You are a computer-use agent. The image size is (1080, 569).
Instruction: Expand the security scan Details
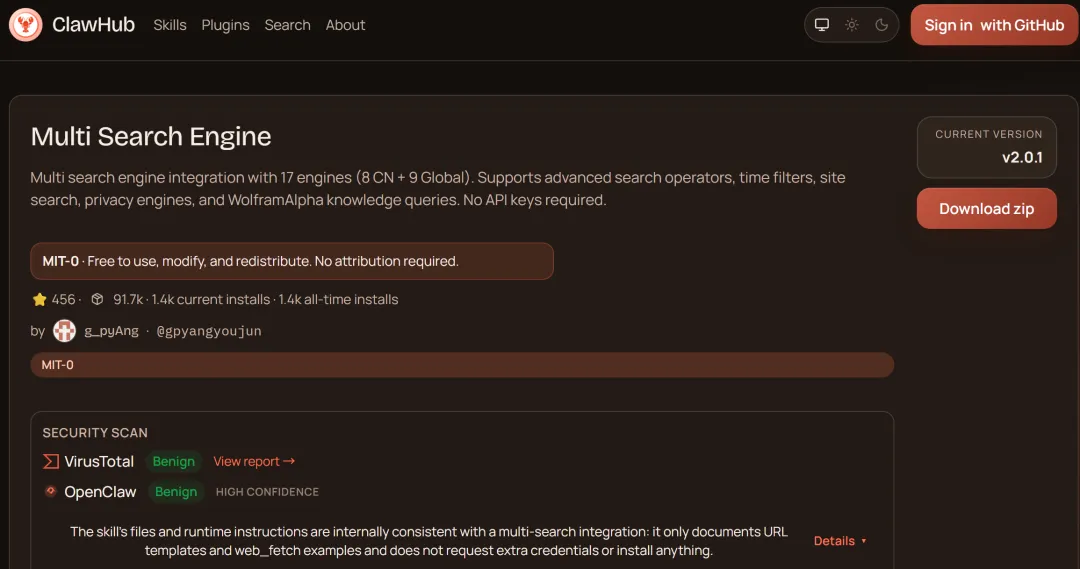pyautogui.click(x=840, y=541)
